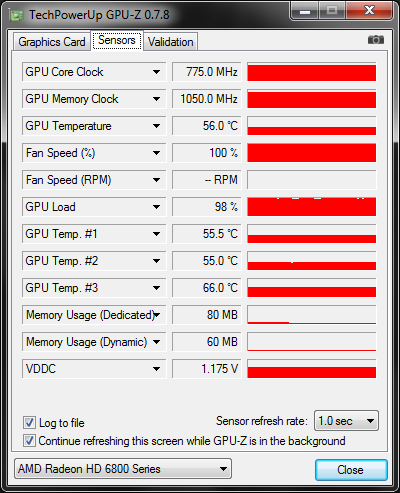Expand the Fan Speed (%) dropdown
The height and width of the screenshot is (493, 400).
156,153
